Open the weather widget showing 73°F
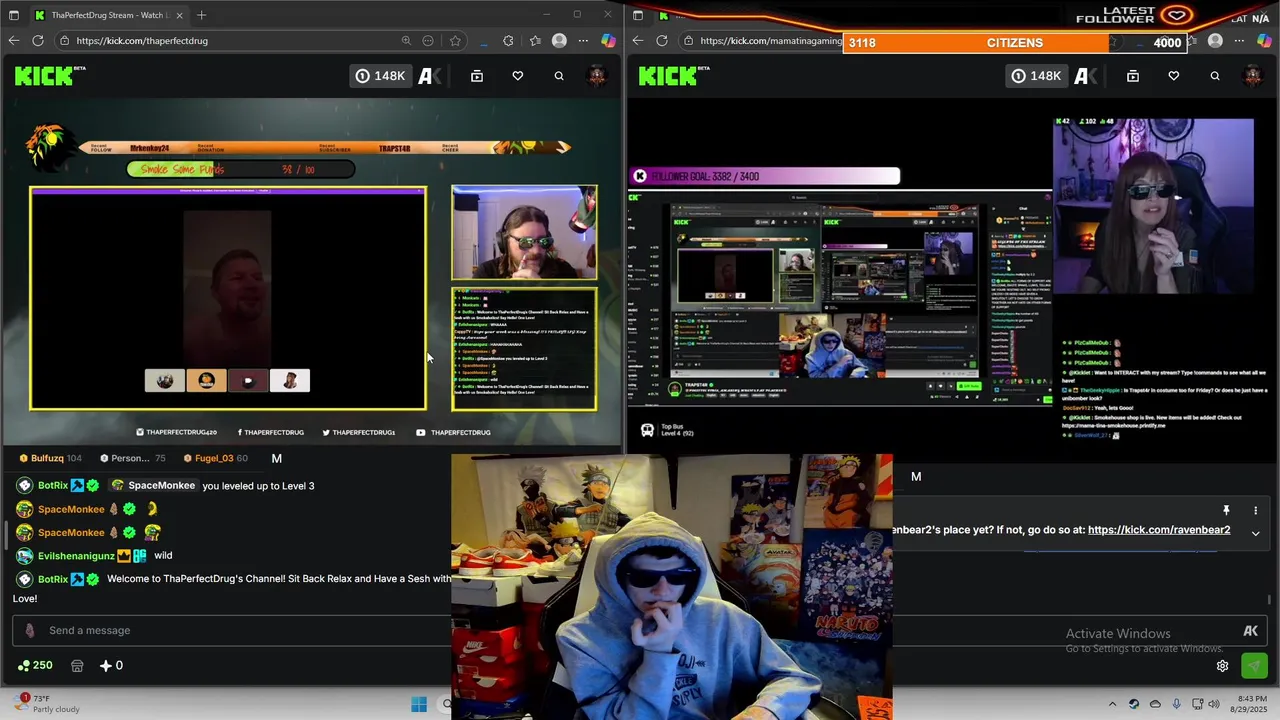Image resolution: width=1280 pixels, height=720 pixels. 45,704
